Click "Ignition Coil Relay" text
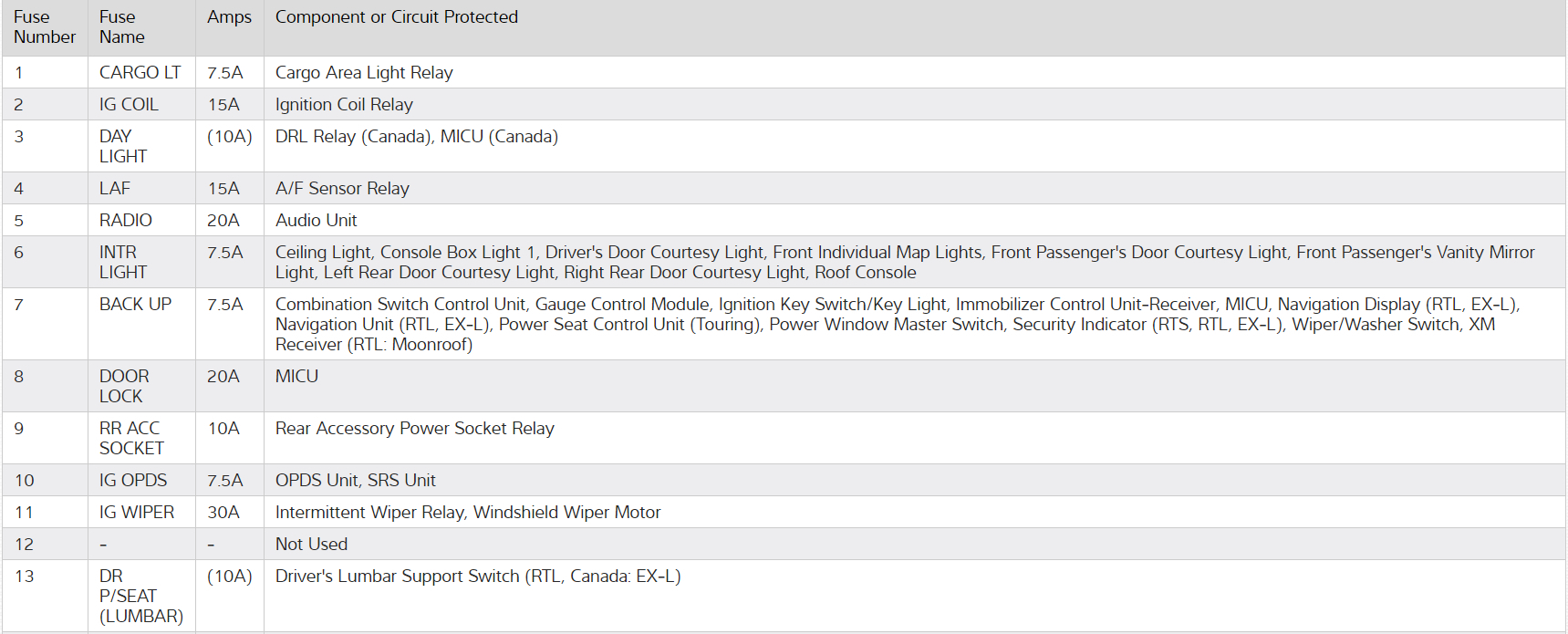The width and height of the screenshot is (1568, 634). coord(344,105)
